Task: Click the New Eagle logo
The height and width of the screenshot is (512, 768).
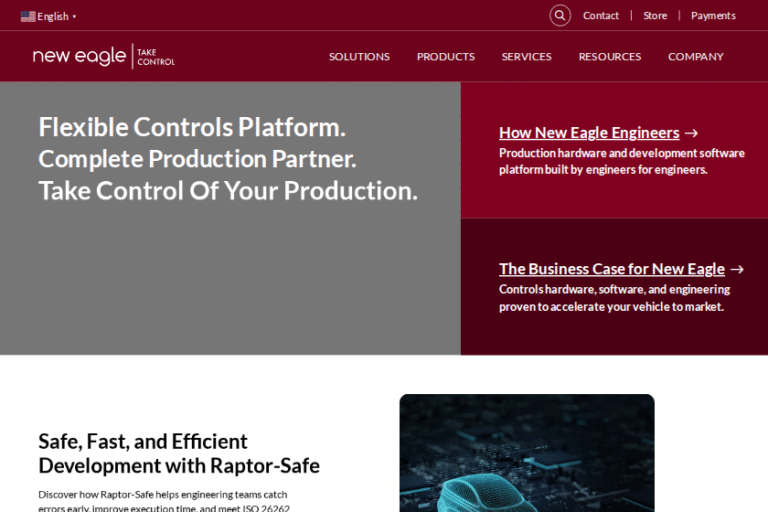Action: coord(80,56)
